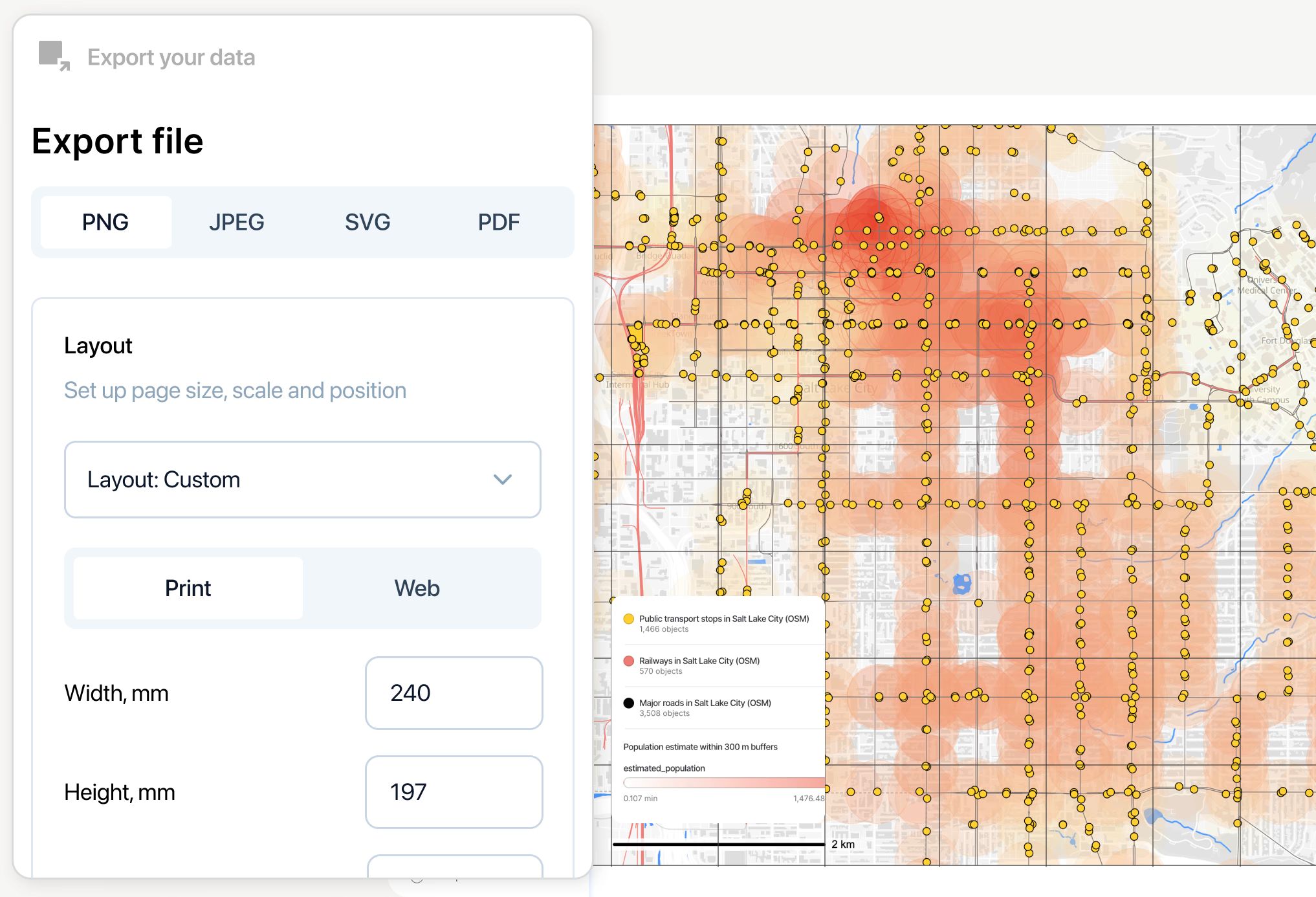The image size is (1316, 897).
Task: Select the Print layout mode
Action: [x=188, y=588]
